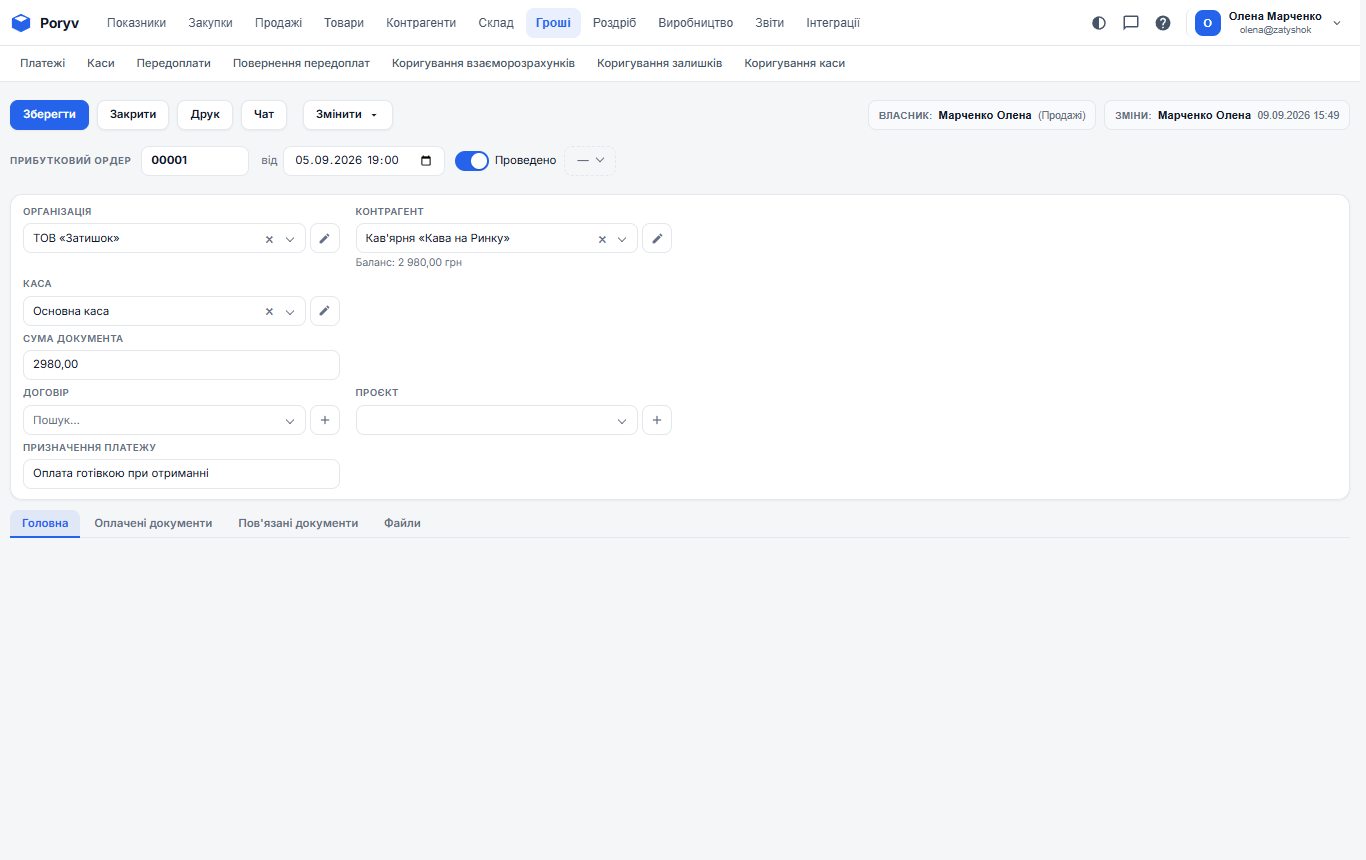Open the Змінити dropdown button
1366x860 pixels.
(348, 115)
